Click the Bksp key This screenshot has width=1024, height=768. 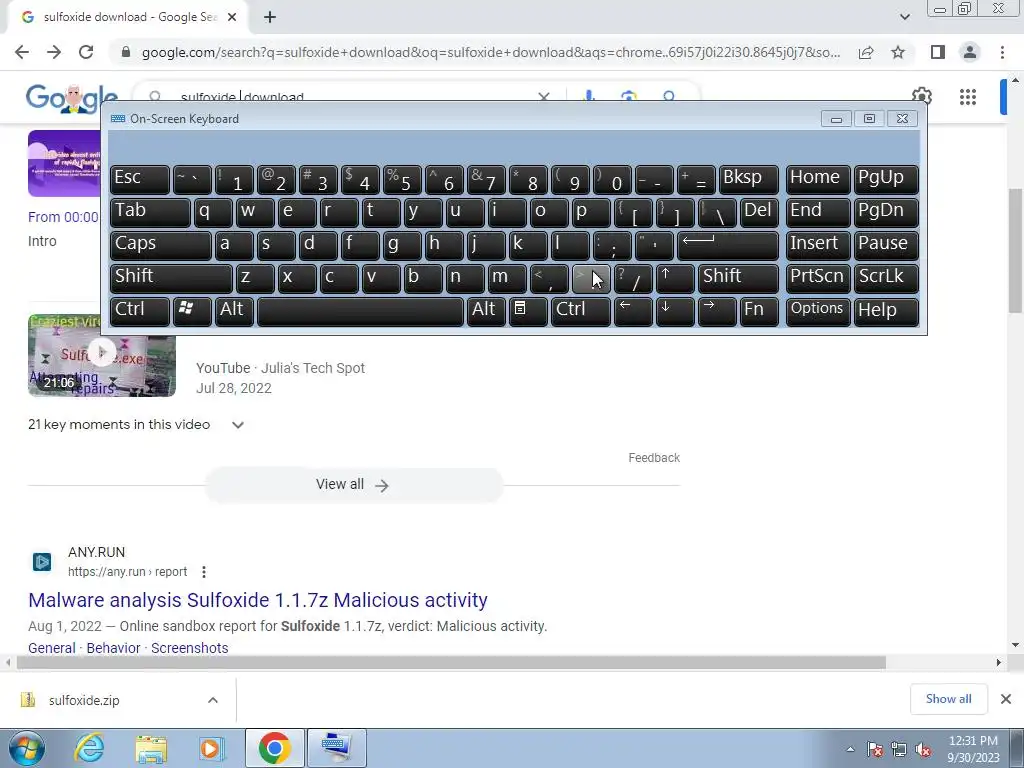pyautogui.click(x=748, y=180)
